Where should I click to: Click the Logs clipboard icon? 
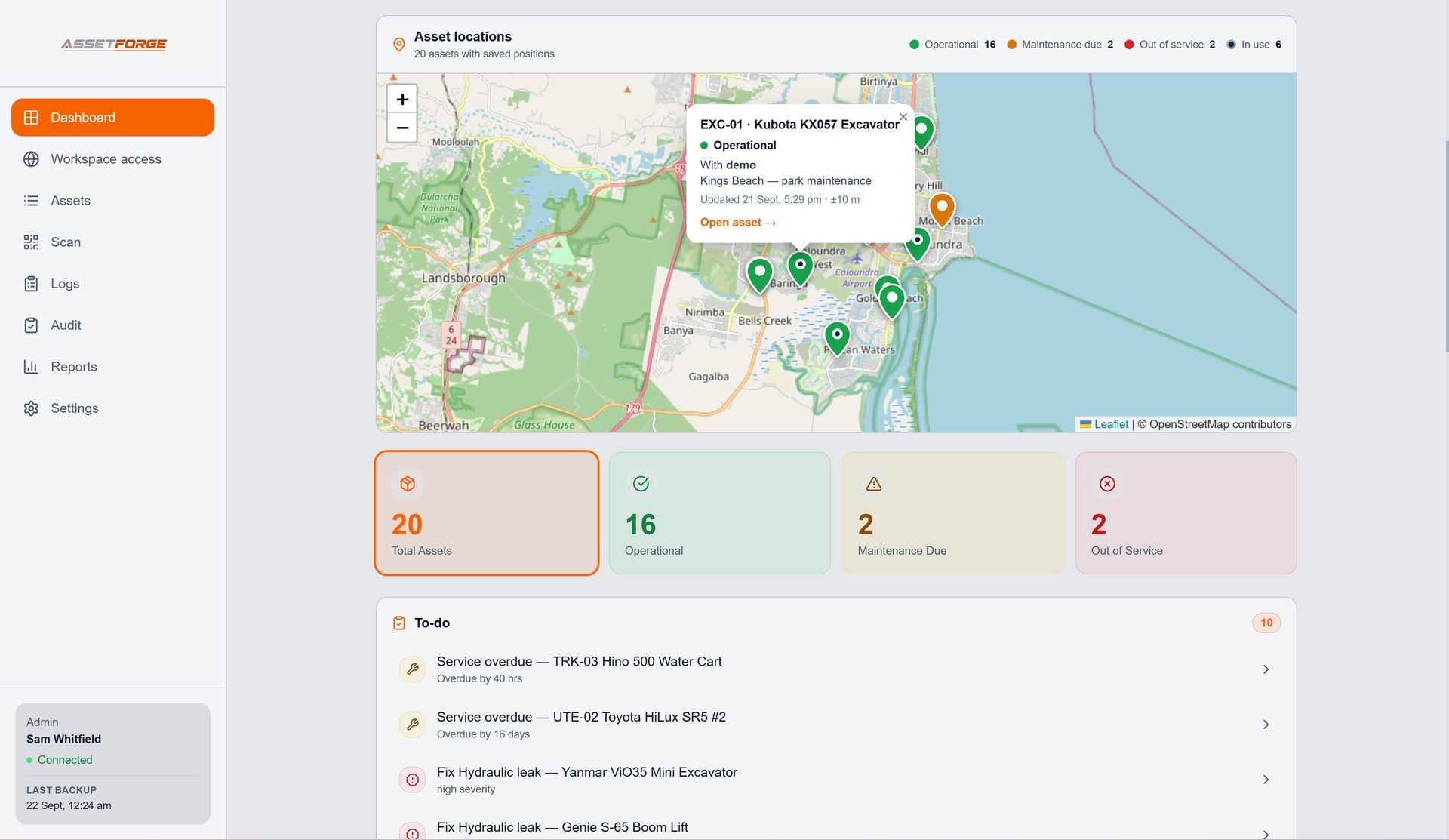click(x=31, y=284)
